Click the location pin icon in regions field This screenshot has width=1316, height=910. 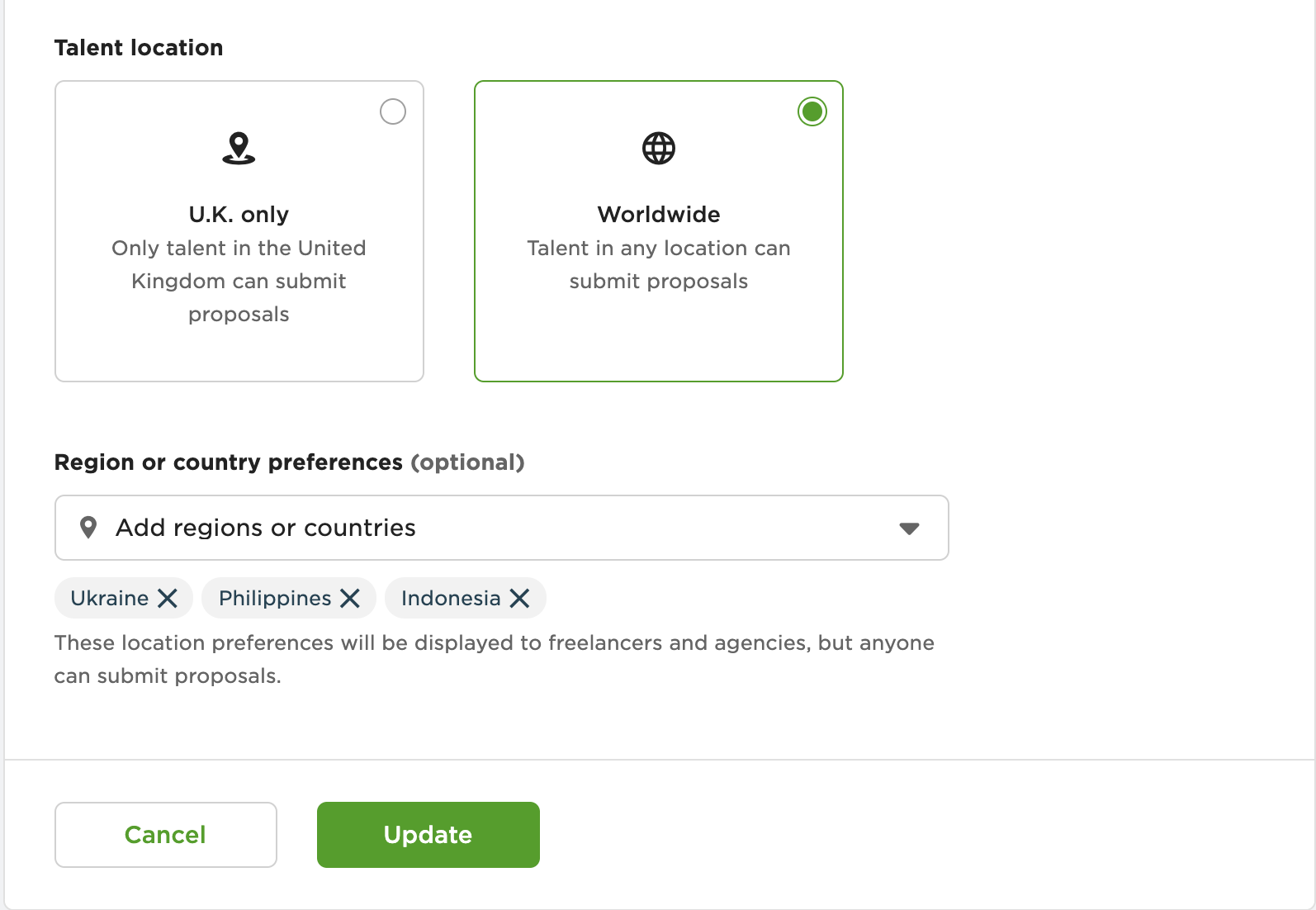88,528
